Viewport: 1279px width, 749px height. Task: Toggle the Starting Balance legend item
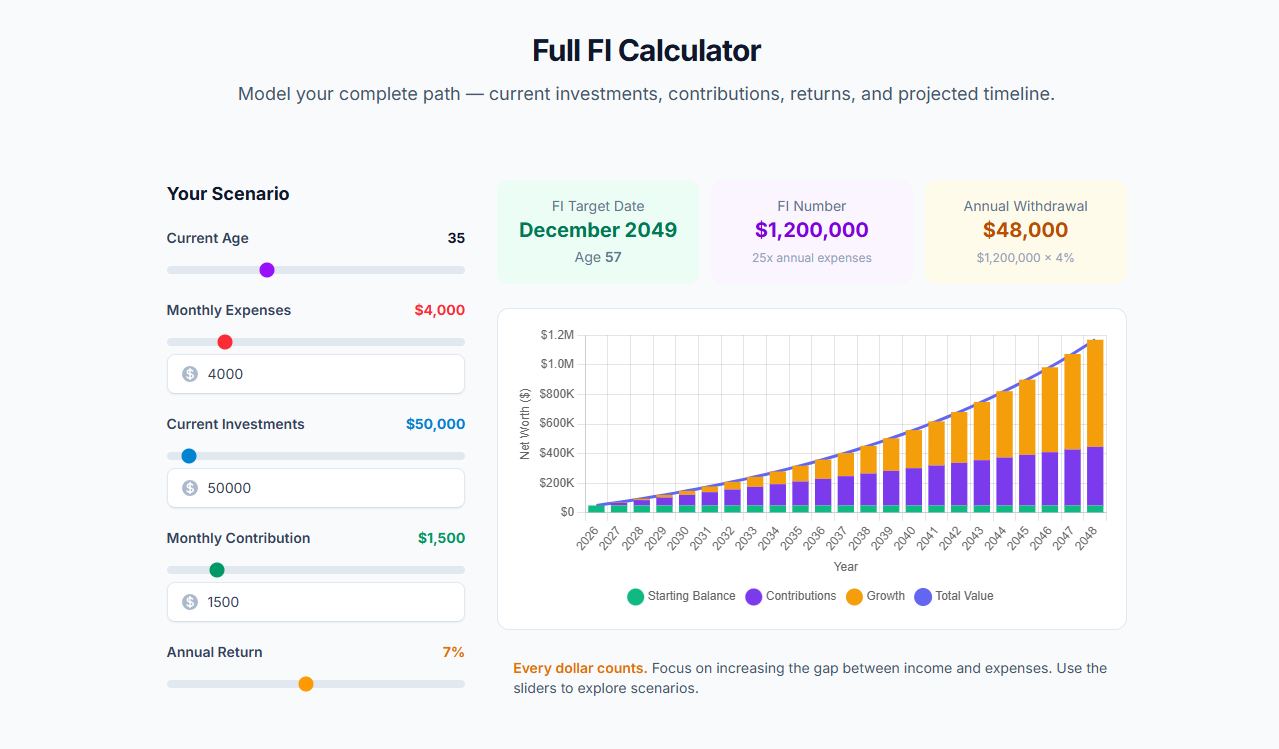681,596
